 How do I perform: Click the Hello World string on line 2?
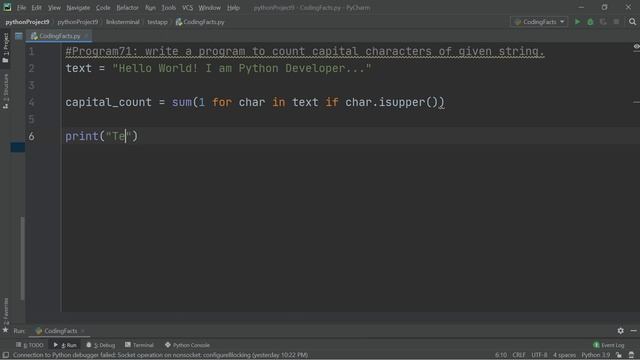point(242,68)
